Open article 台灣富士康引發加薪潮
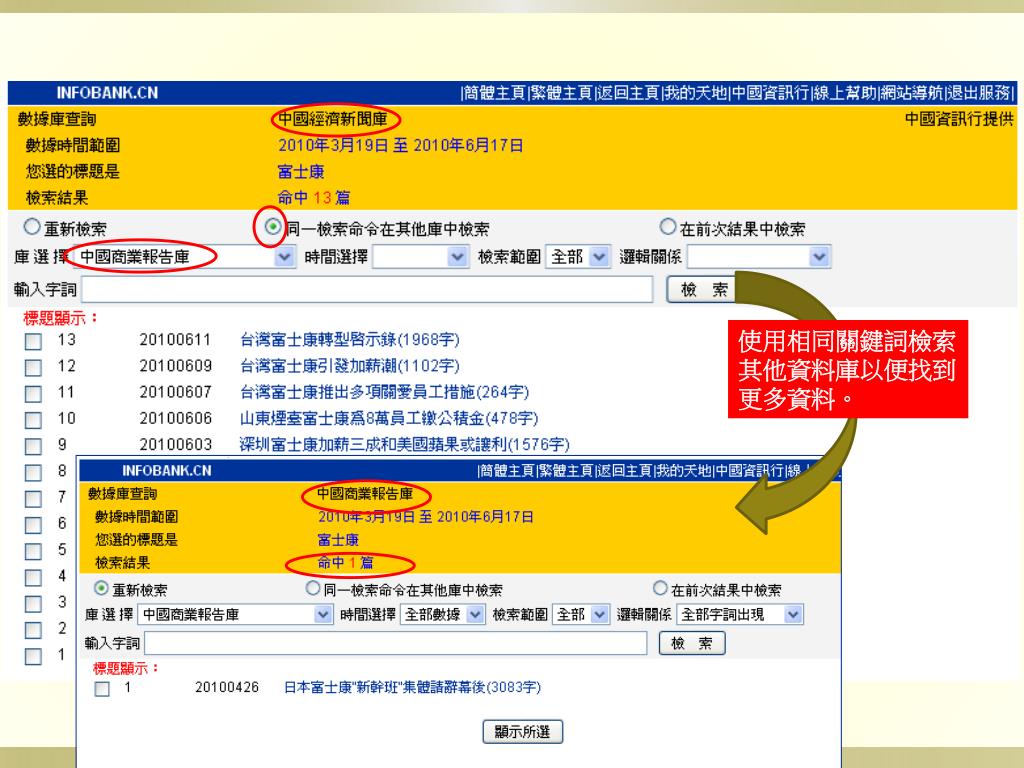Image resolution: width=1024 pixels, height=768 pixels. point(350,366)
